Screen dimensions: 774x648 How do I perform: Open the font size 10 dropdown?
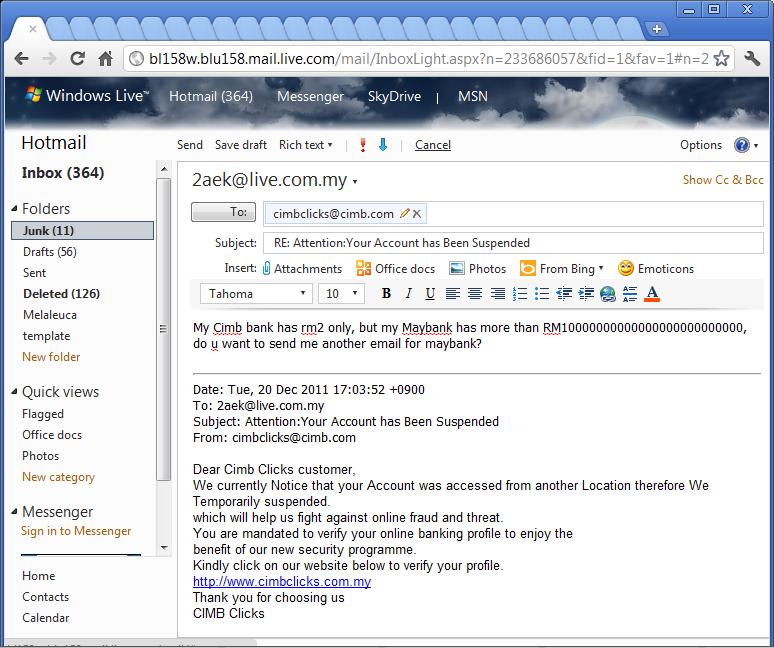(x=341, y=294)
